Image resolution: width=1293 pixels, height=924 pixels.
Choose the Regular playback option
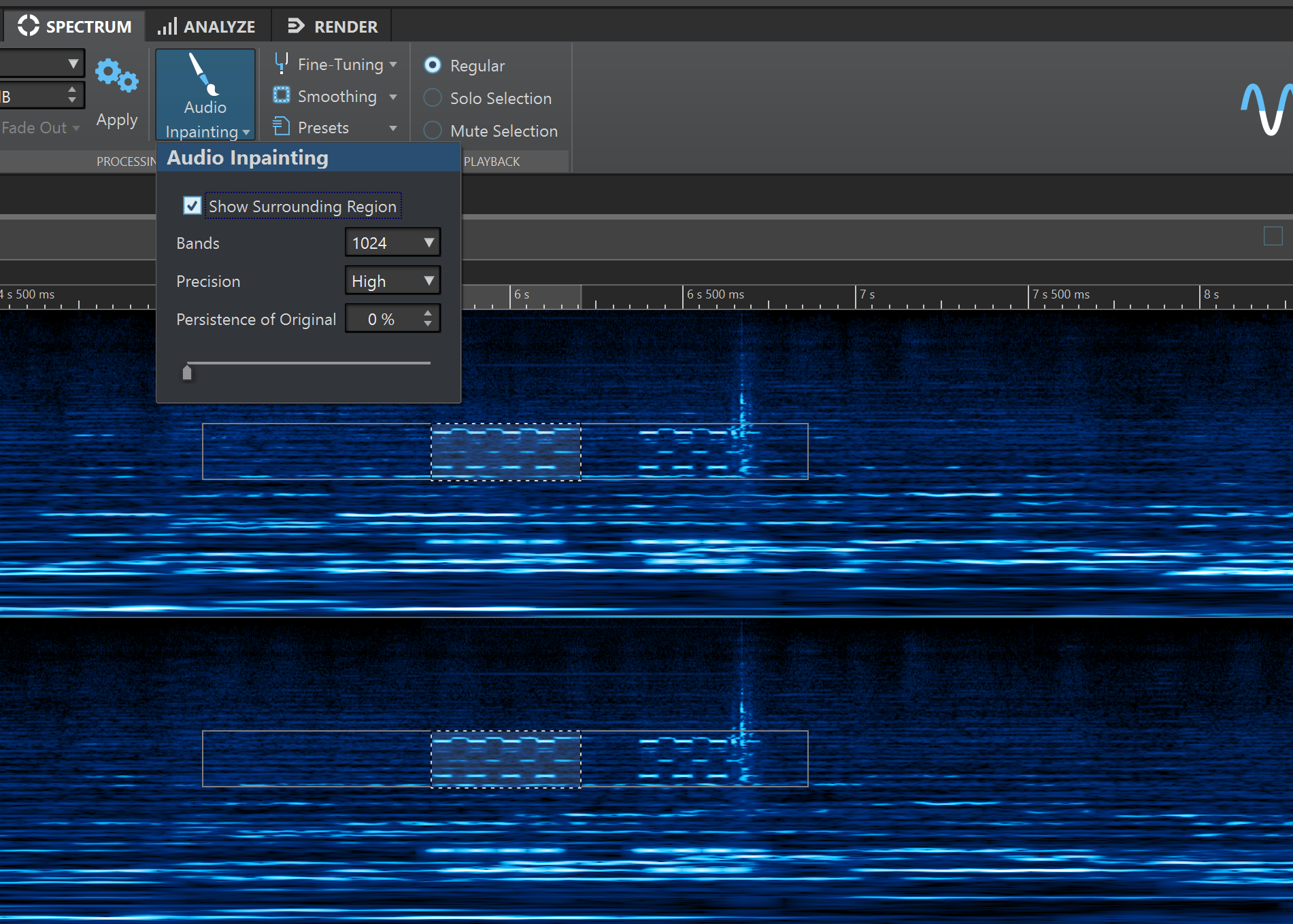[433, 65]
